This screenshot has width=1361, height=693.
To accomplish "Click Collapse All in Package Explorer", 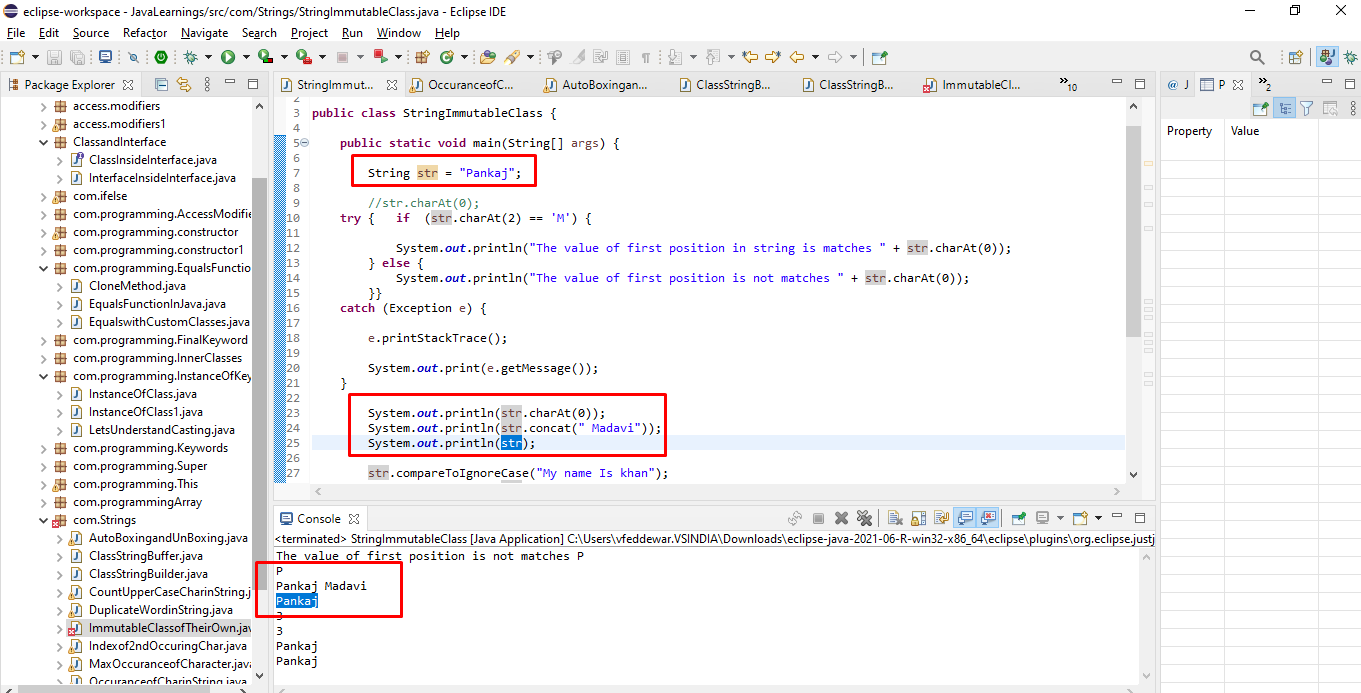I will point(161,85).
